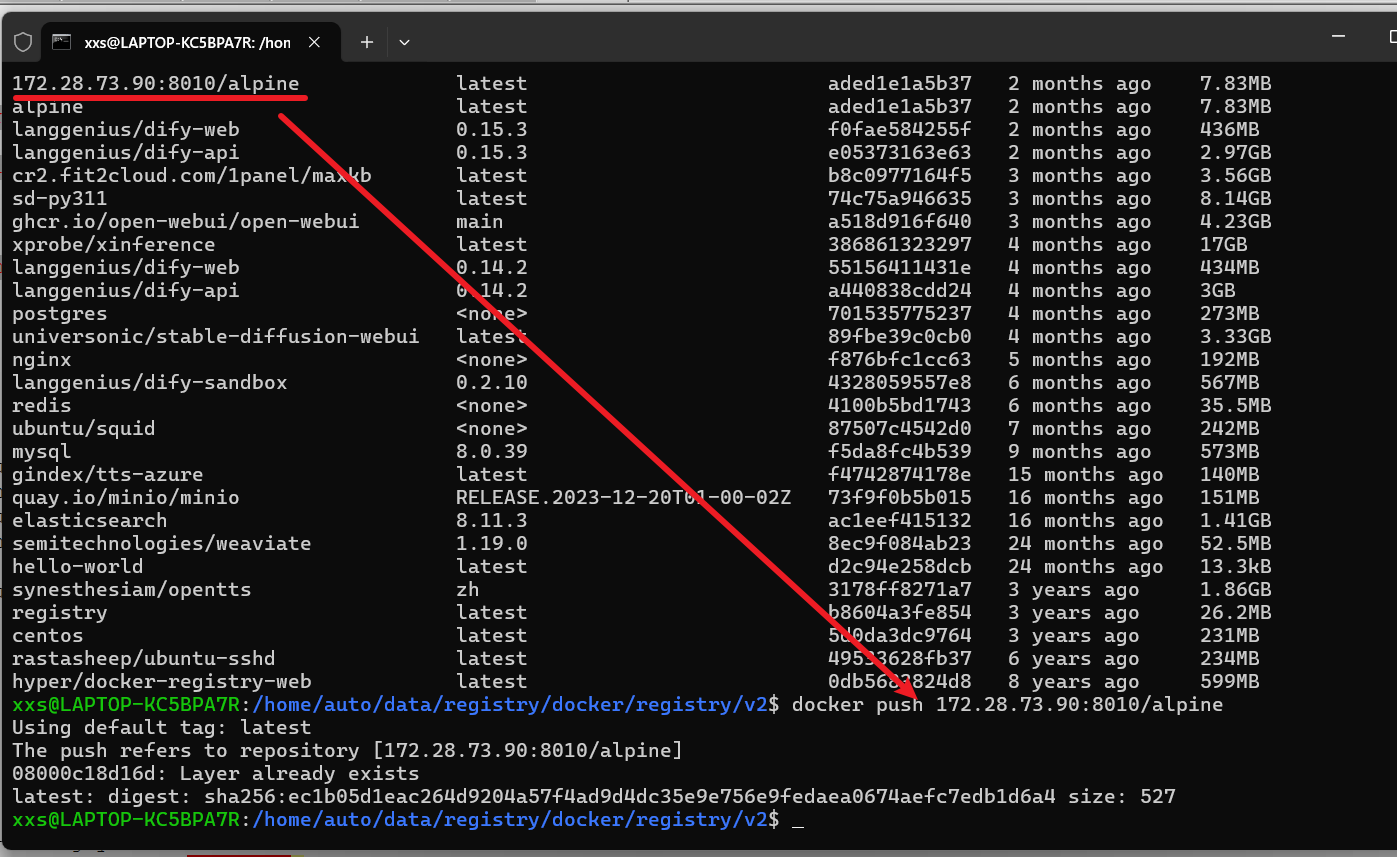Select image ID 55156411431e
Screen dimensions: 1397x857
pyautogui.click(x=899, y=268)
